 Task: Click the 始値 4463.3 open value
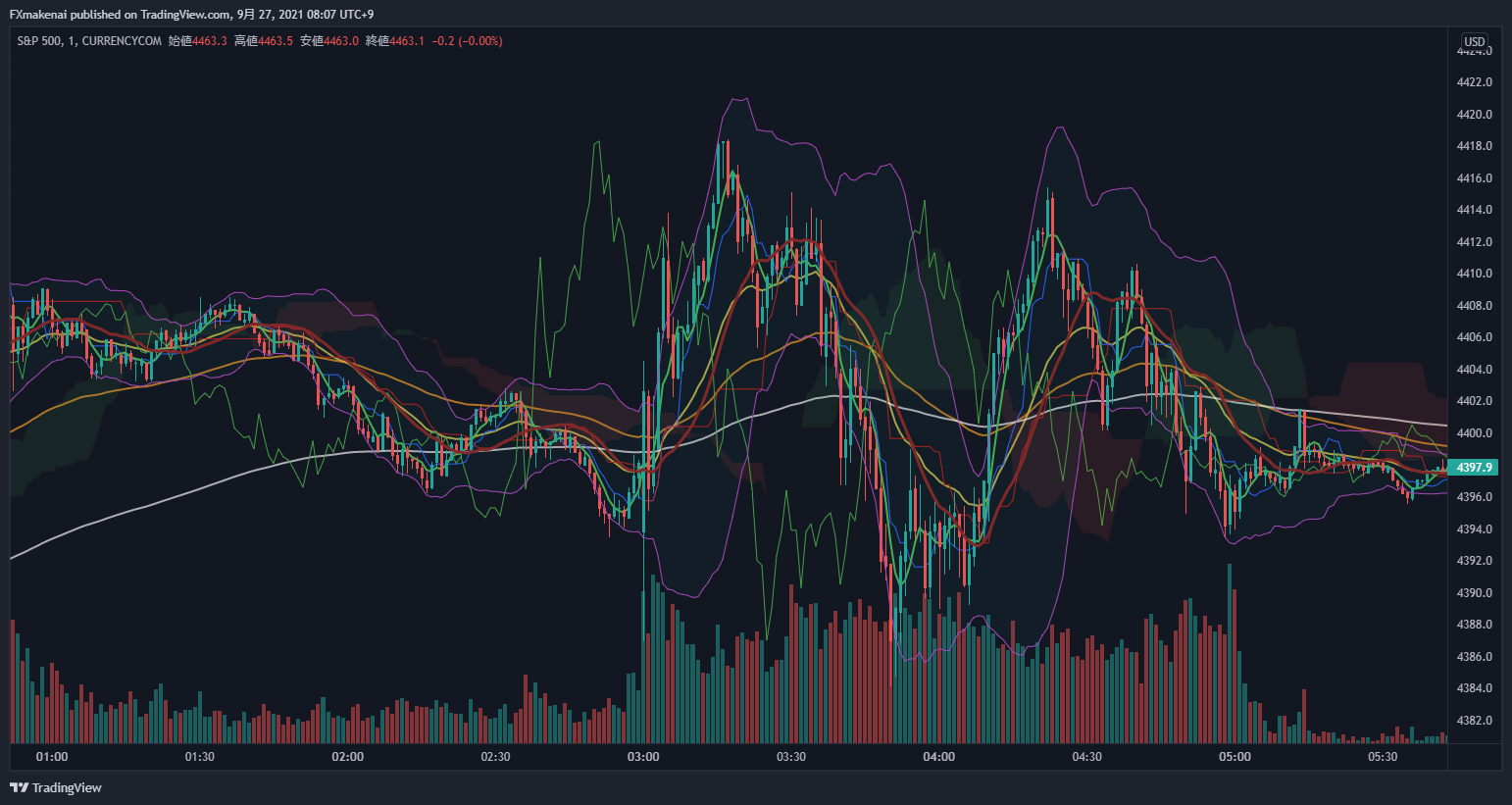coord(198,41)
